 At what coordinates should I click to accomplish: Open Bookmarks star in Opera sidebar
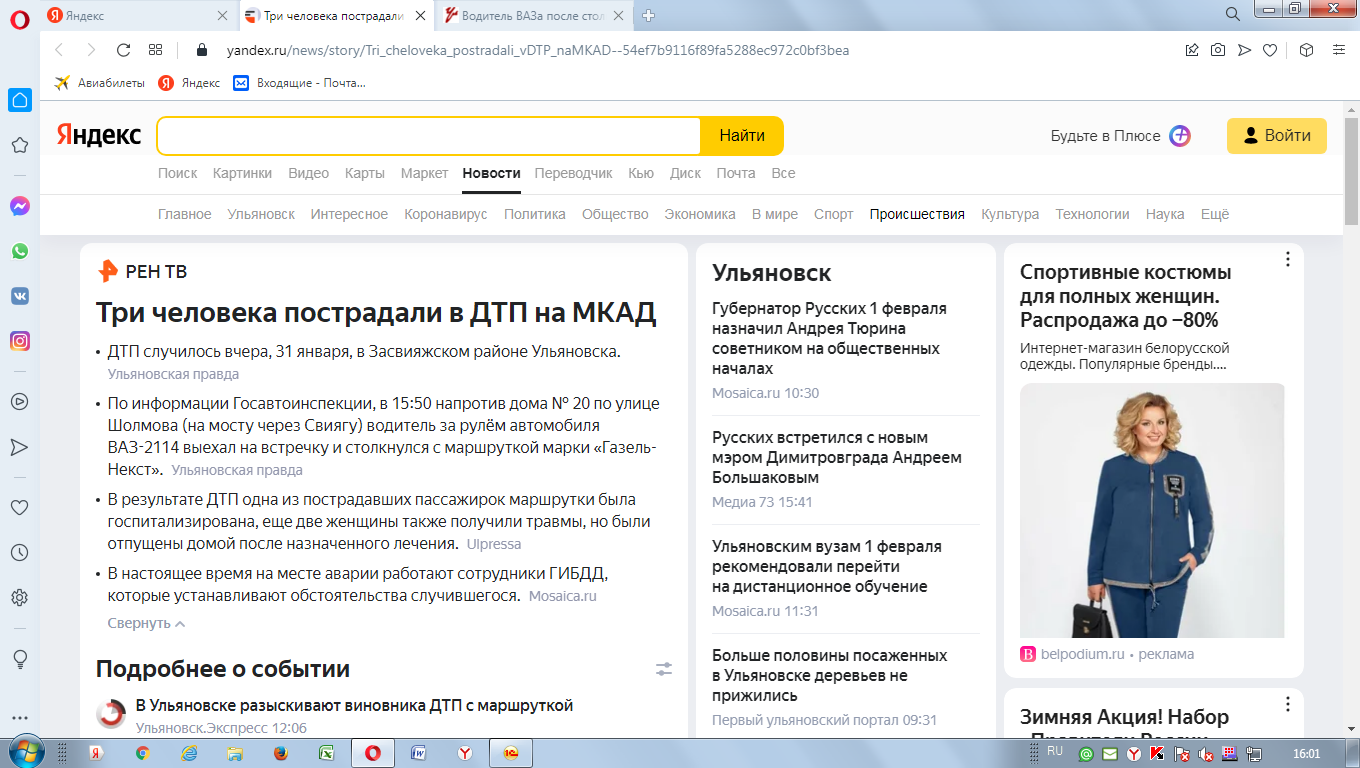[19, 145]
